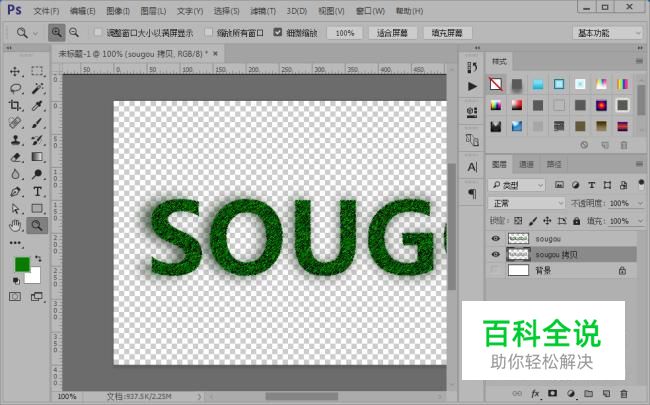Open the 滤镜(T) menu
The image size is (650, 405).
(x=263, y=11)
